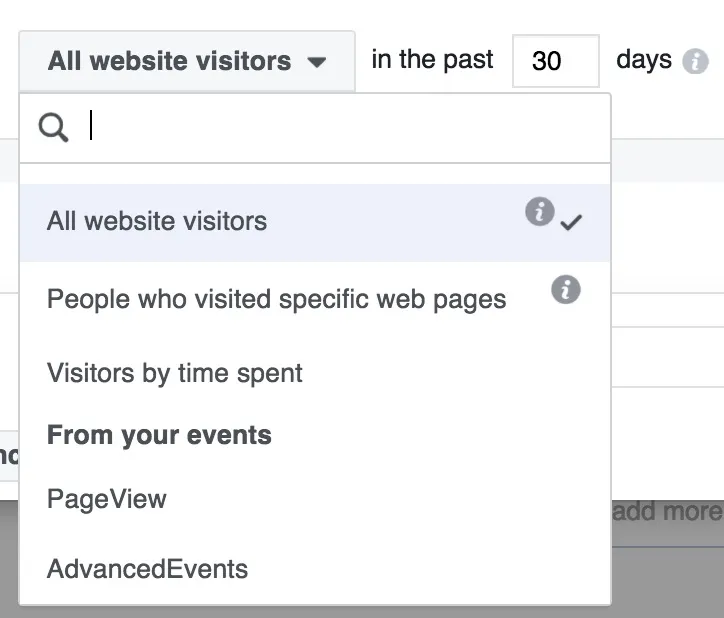Click the caret arrow on audience dropdown

click(x=317, y=62)
